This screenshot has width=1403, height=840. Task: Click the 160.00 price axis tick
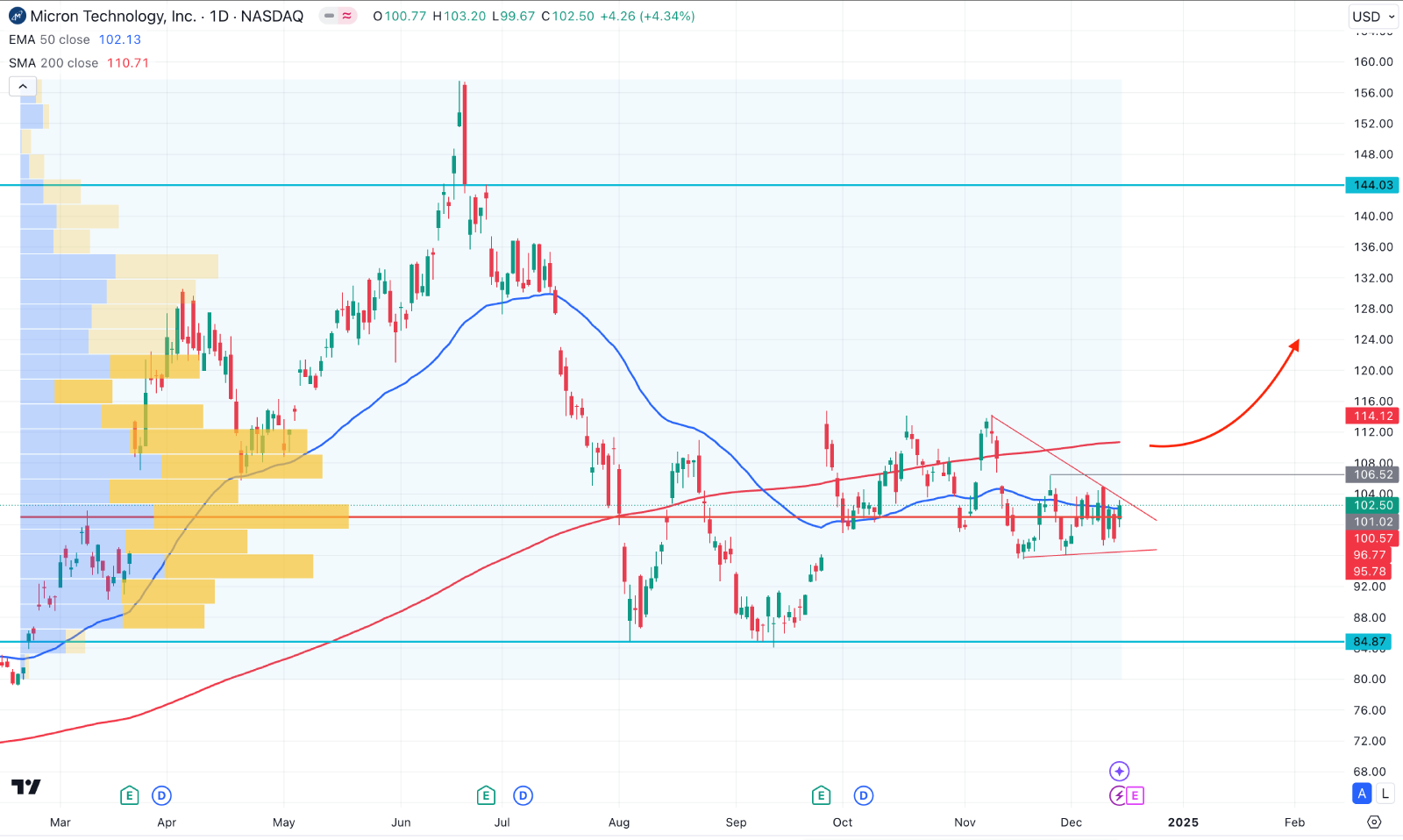(1373, 61)
